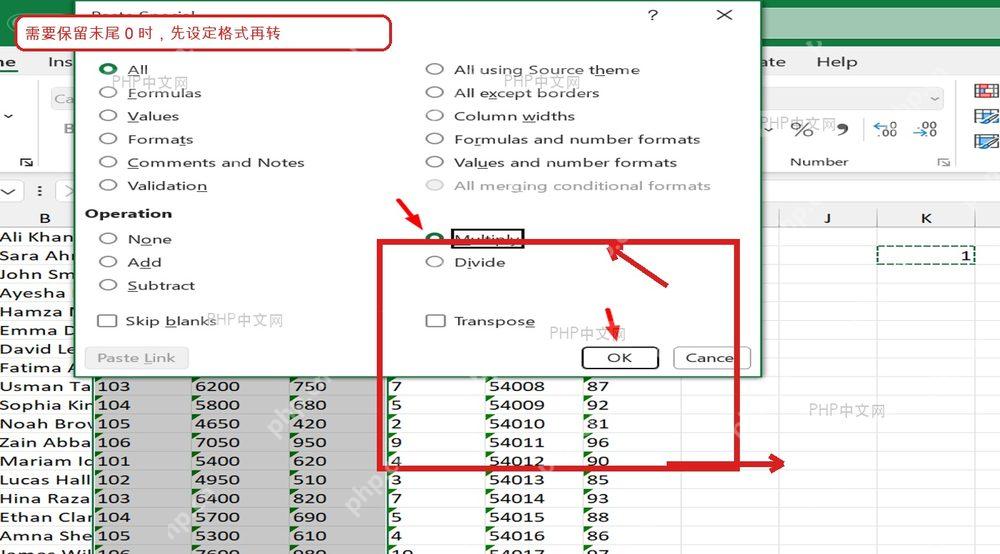Open the Help ribbon tab
The width and height of the screenshot is (1000, 554).
click(837, 62)
